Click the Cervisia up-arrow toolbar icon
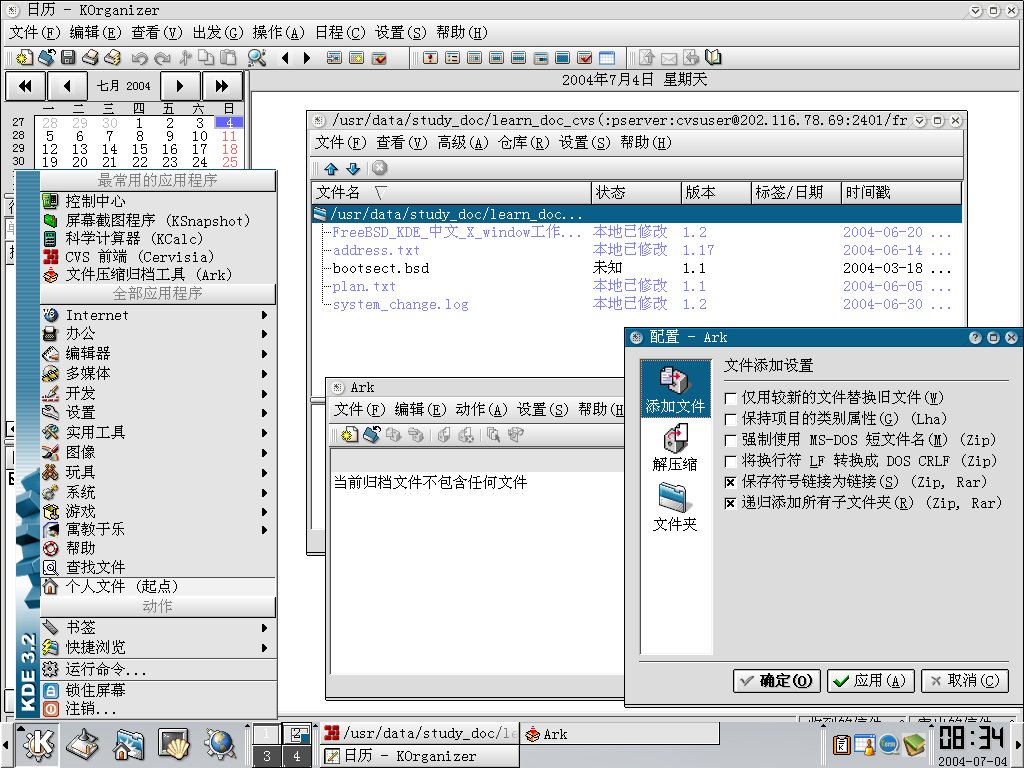The image size is (1024, 768). 331,168
